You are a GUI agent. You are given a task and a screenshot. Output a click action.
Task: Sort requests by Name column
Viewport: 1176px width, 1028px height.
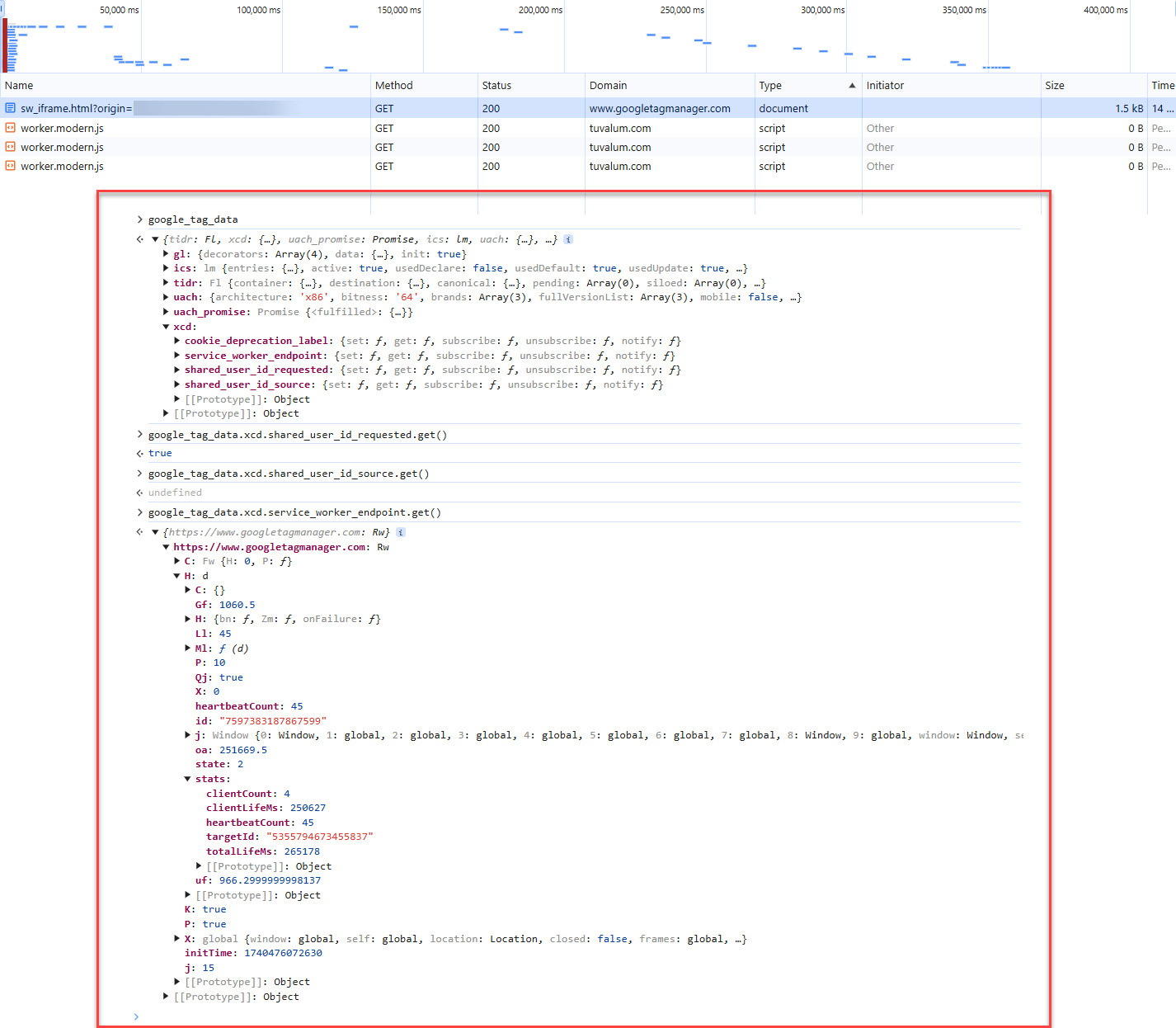[x=186, y=85]
